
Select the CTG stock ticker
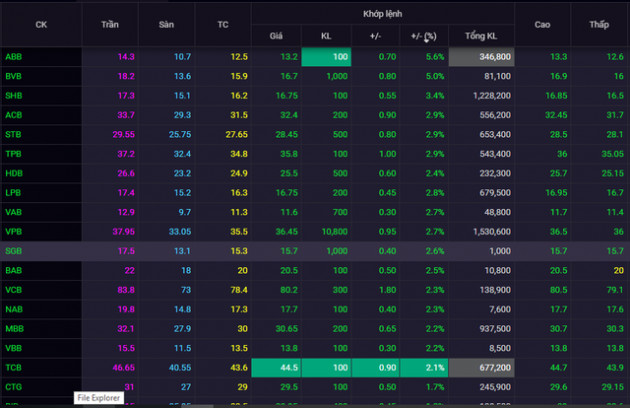click(x=13, y=387)
